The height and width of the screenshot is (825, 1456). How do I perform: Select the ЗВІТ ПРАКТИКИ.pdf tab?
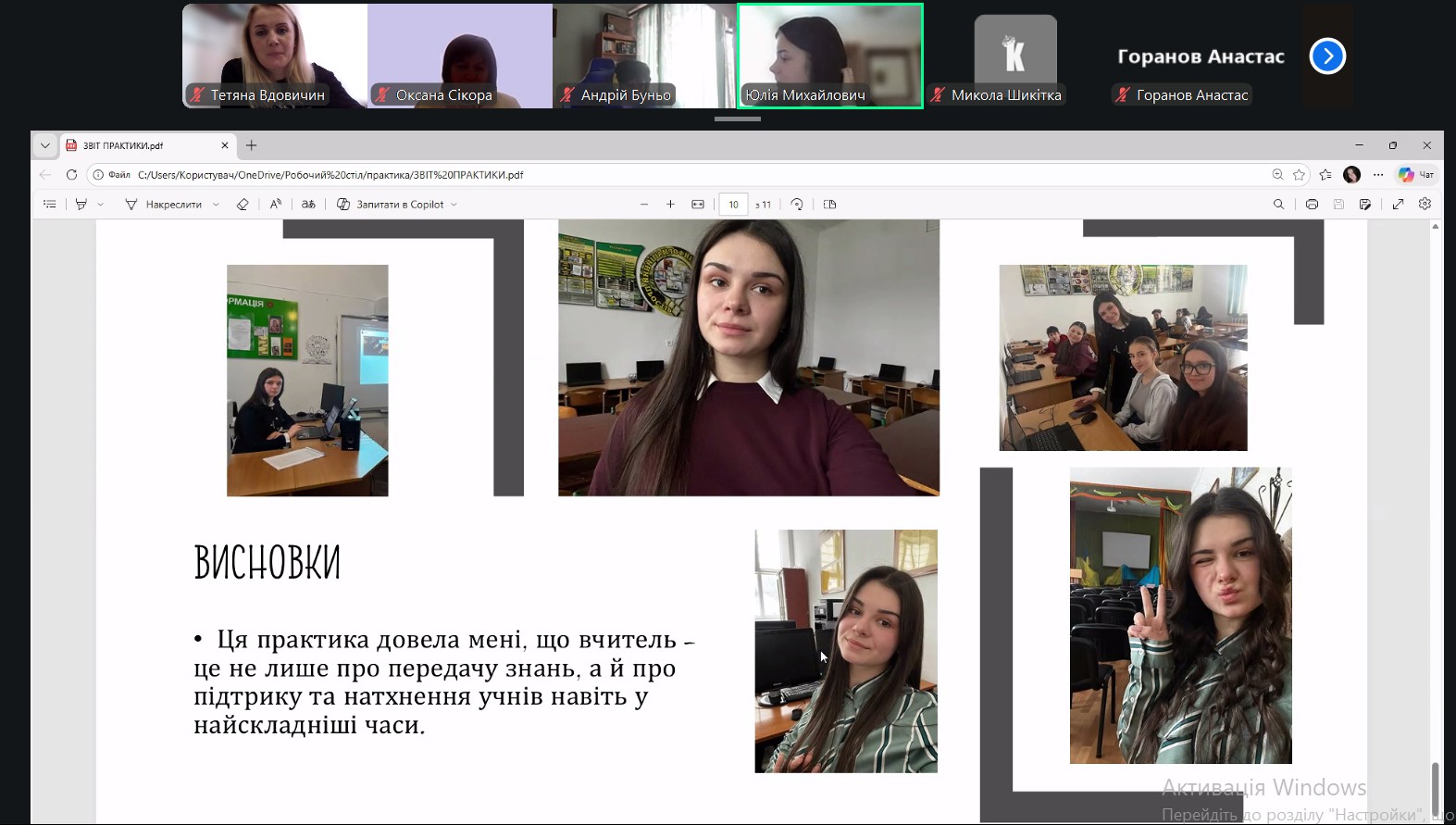[139, 145]
